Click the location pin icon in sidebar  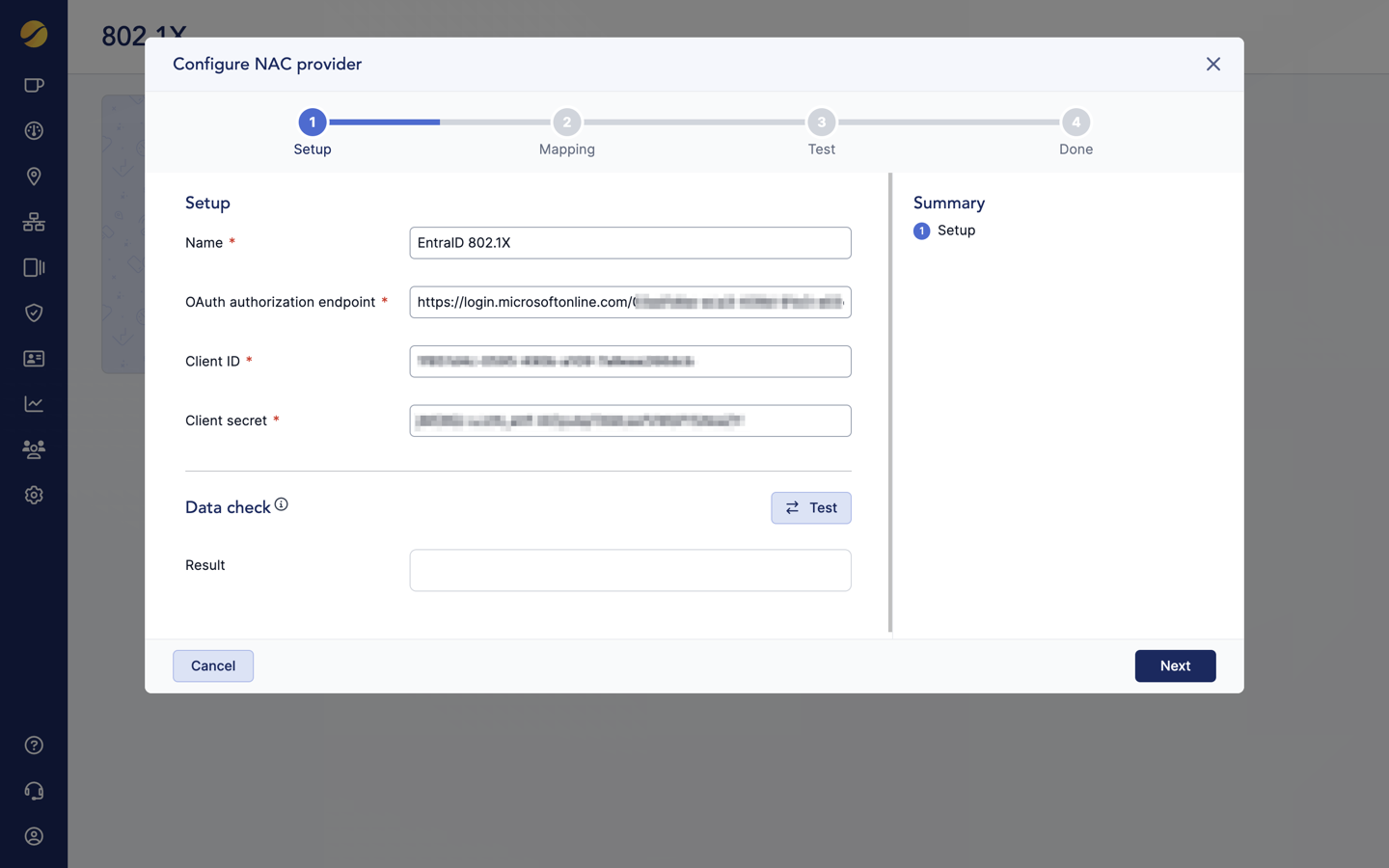34,176
